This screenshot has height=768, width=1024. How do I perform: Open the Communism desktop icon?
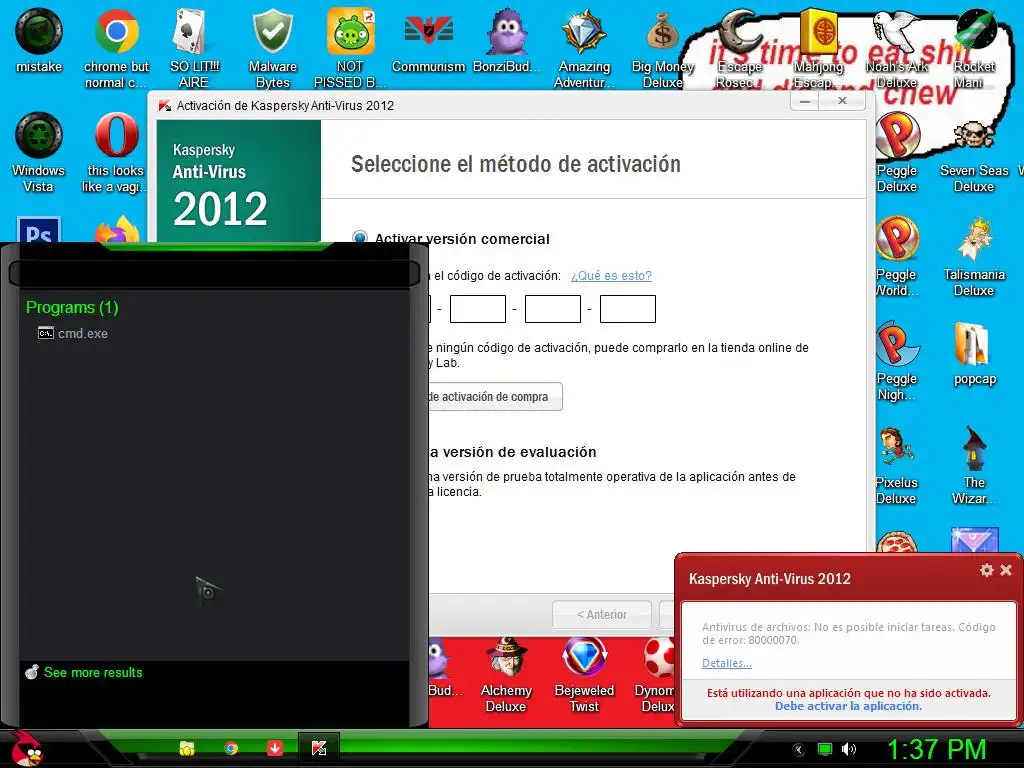pos(428,40)
